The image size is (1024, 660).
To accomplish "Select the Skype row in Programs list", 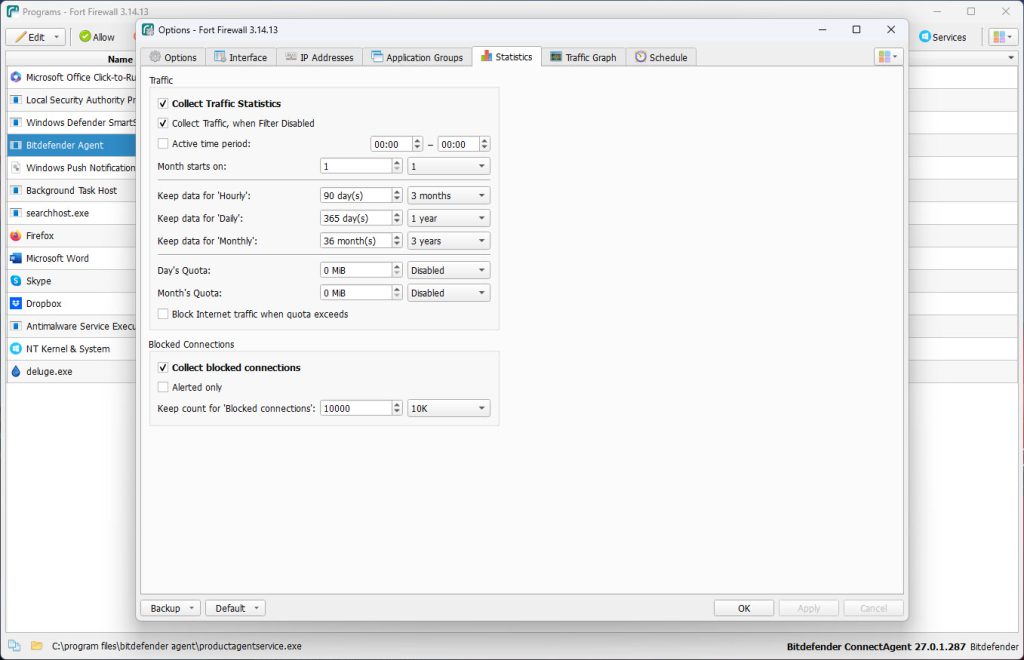I will pos(71,281).
